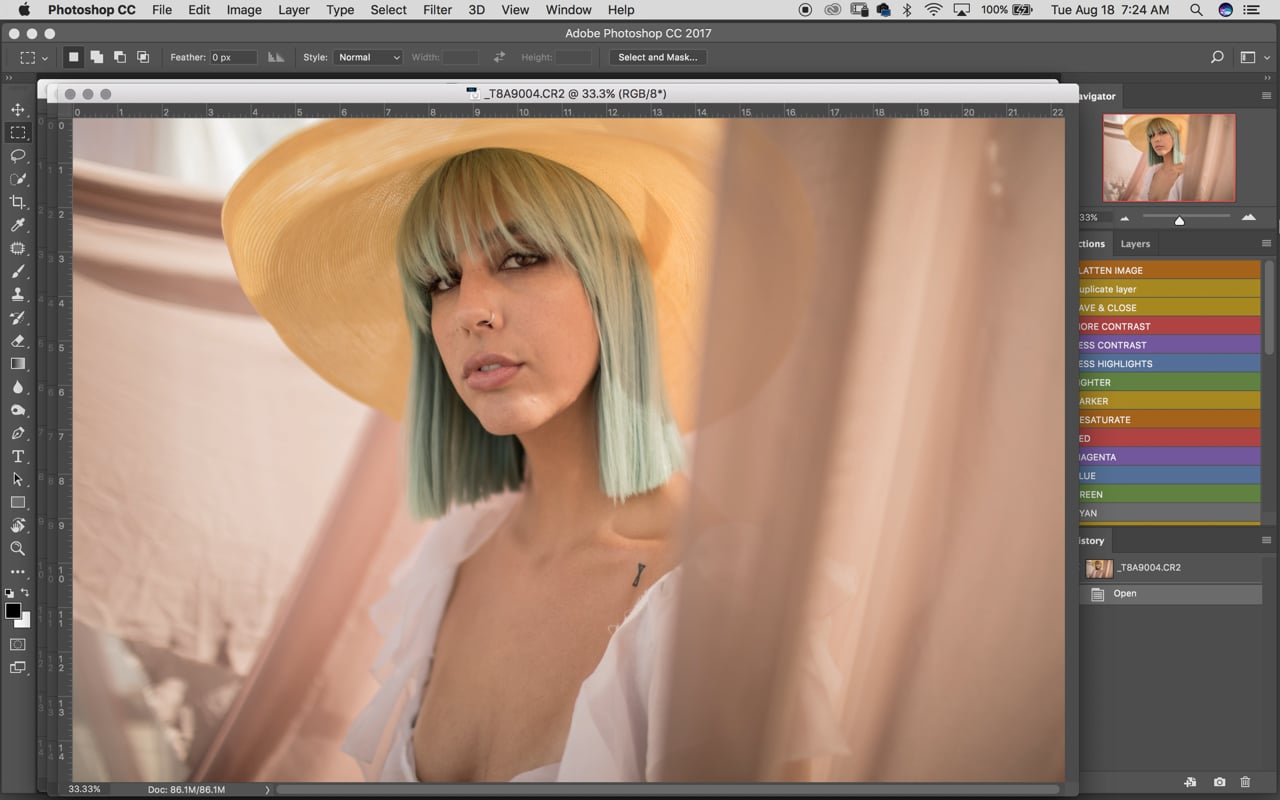Select the Eraser tool
The width and height of the screenshot is (1280, 800).
pos(18,341)
